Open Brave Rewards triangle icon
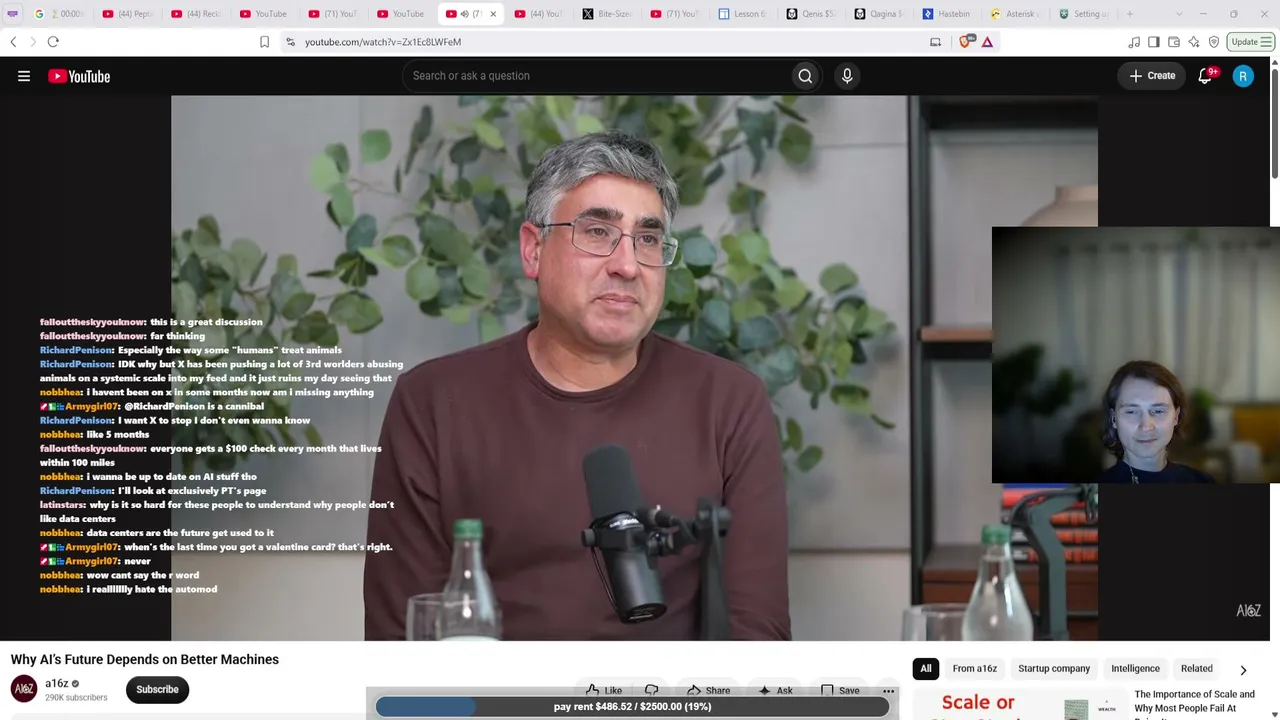This screenshot has width=1280, height=720. 987,42
